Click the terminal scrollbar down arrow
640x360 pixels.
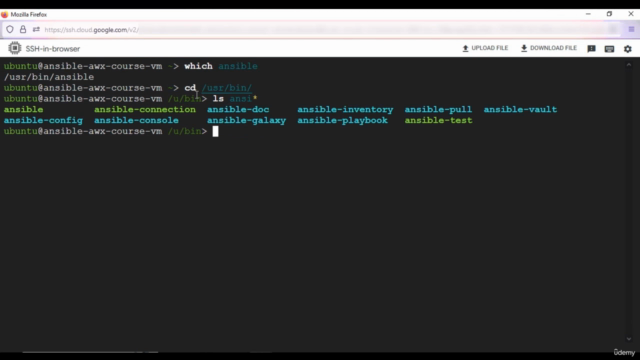(x=629, y=339)
